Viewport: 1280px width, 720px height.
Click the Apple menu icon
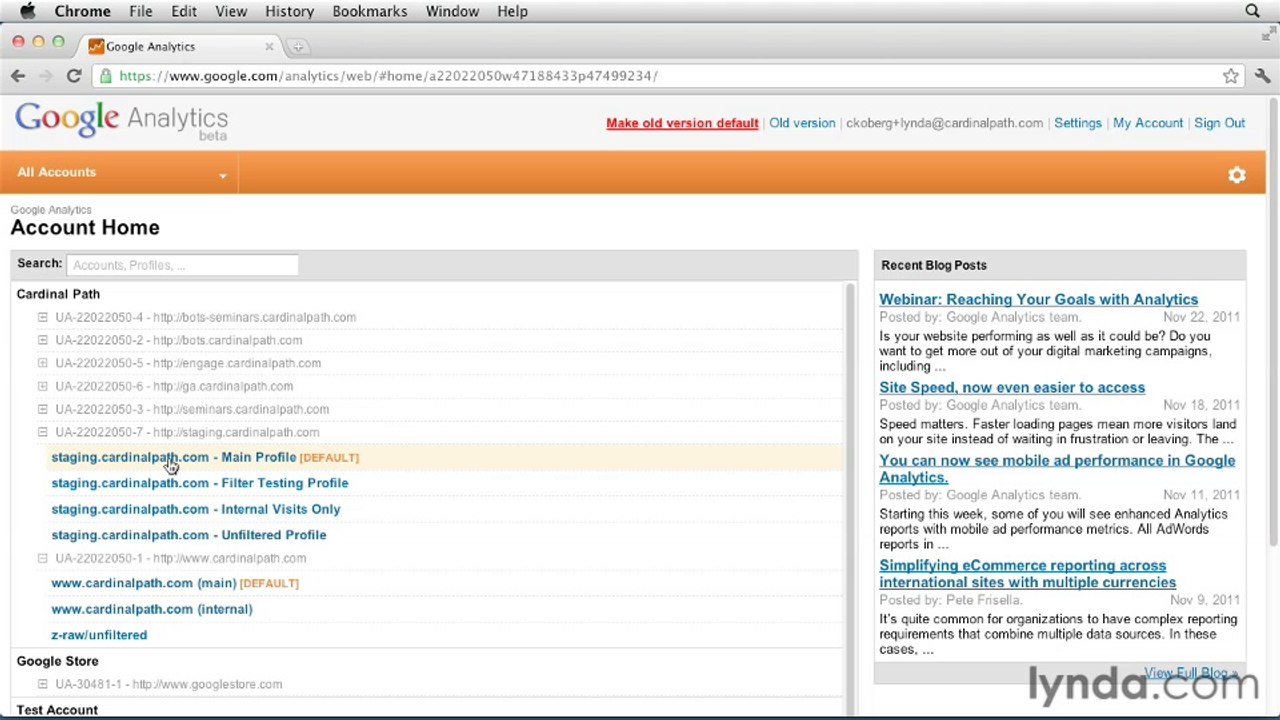point(27,11)
